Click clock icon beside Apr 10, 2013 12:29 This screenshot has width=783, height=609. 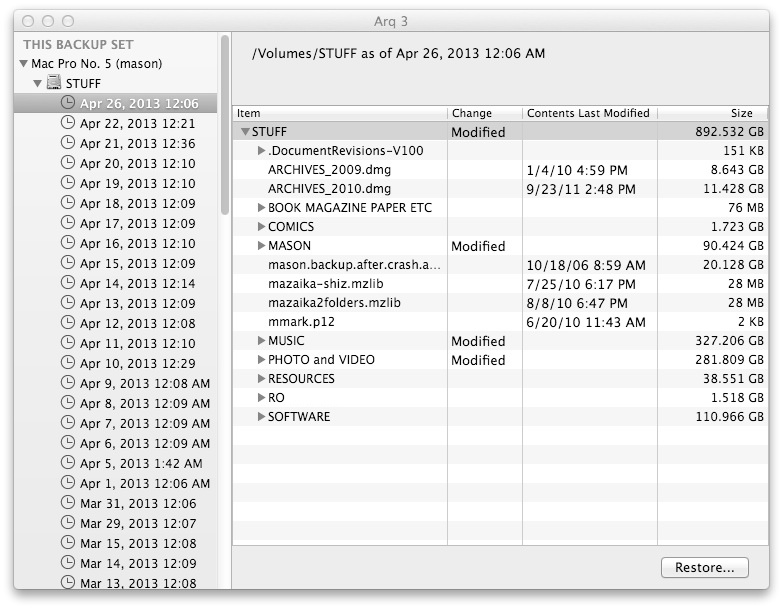point(68,363)
